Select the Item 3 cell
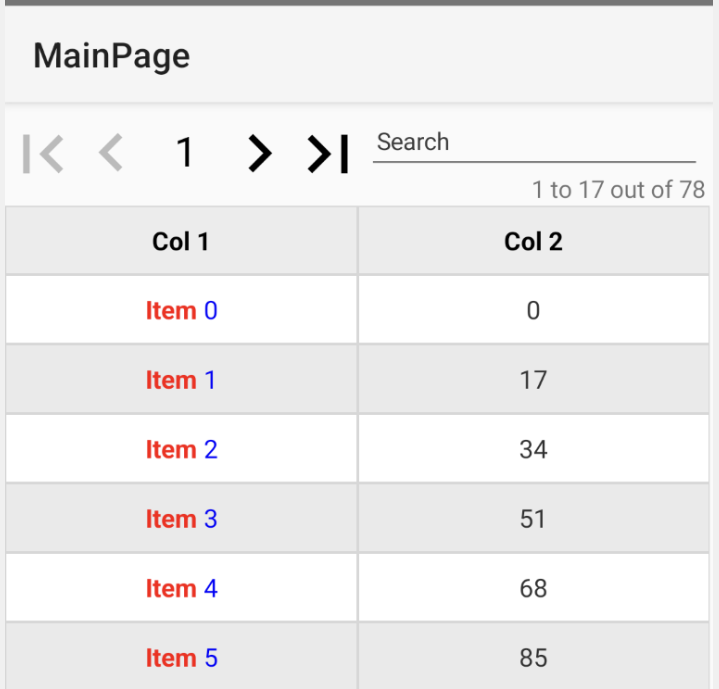 click(181, 519)
